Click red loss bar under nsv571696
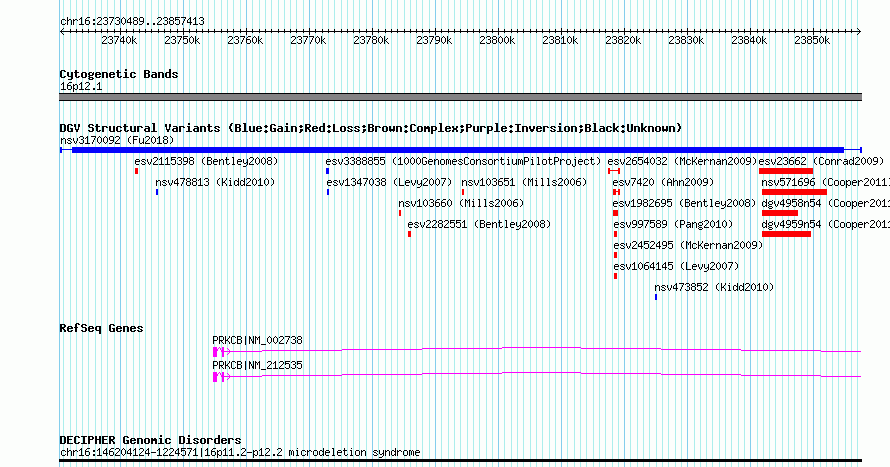The width and height of the screenshot is (890, 467). click(x=794, y=192)
